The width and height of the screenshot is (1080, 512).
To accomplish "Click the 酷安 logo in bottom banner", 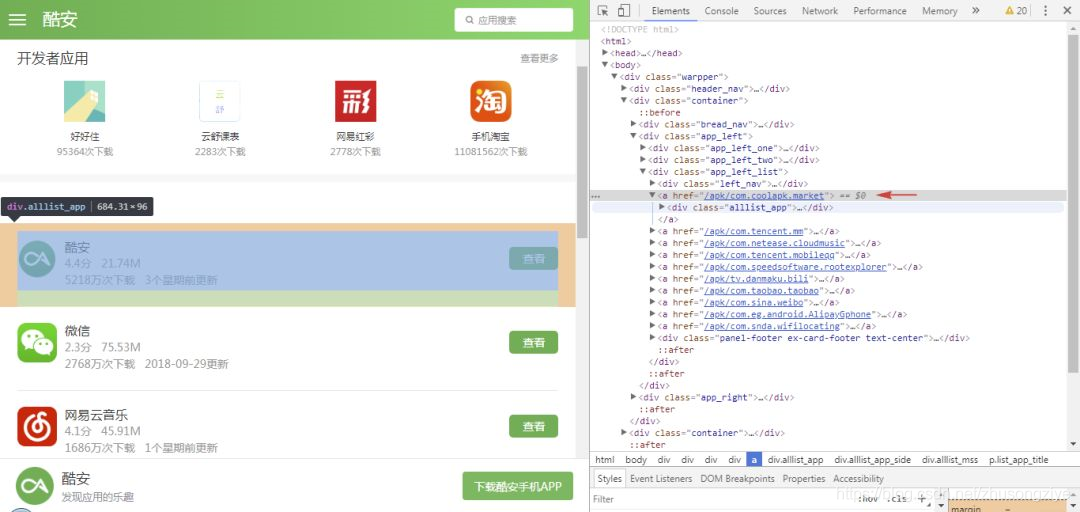I will pos(35,486).
